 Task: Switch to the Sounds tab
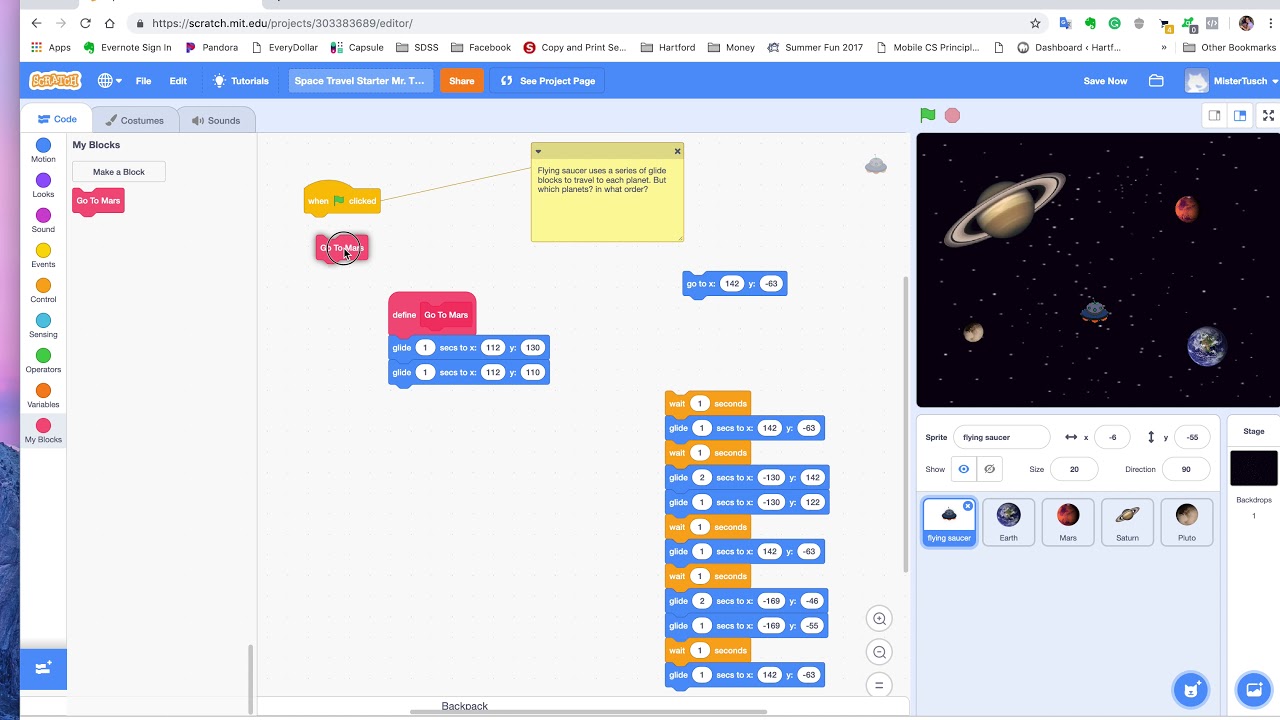tap(216, 120)
